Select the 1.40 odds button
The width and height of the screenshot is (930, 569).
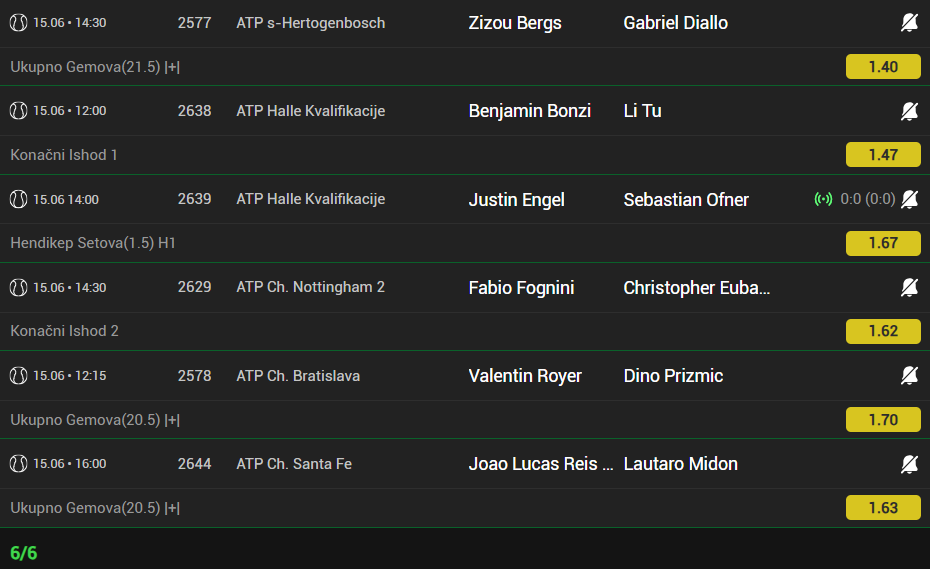click(x=883, y=66)
